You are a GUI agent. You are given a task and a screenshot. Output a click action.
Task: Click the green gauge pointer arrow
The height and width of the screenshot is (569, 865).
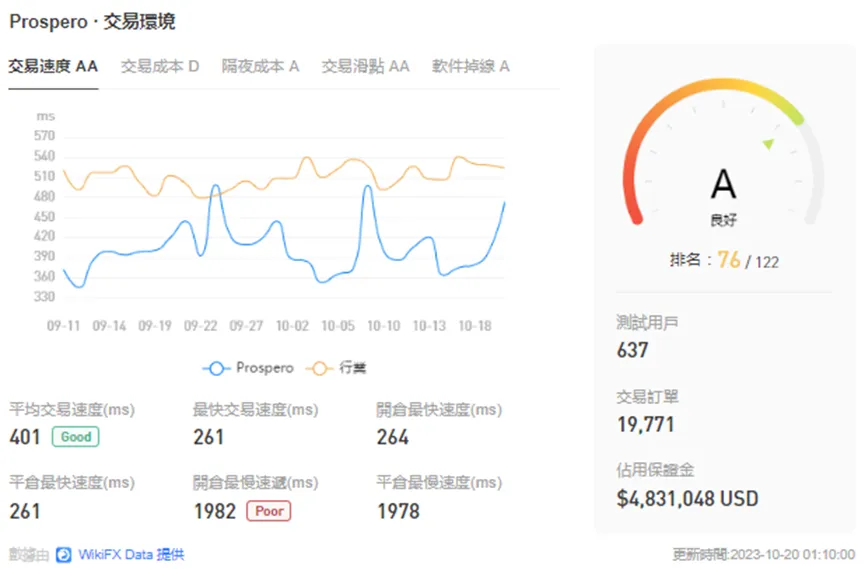coord(768,144)
